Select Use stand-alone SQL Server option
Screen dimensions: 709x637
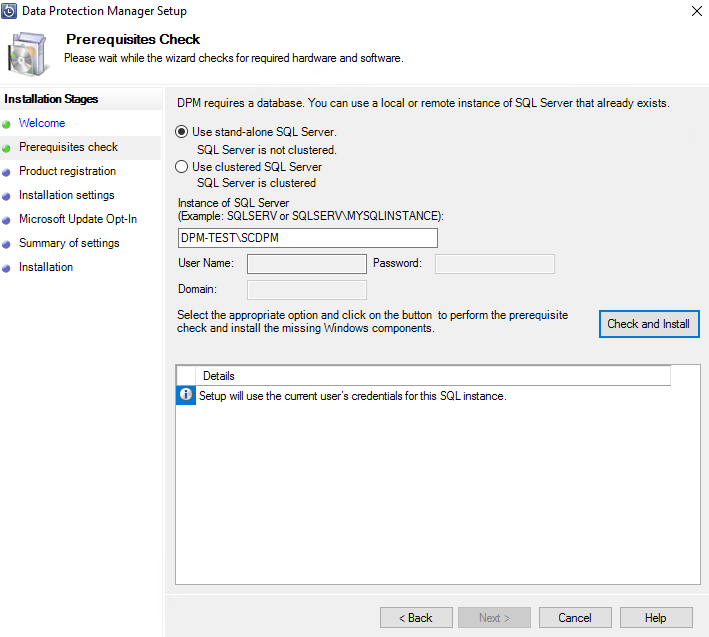181,132
